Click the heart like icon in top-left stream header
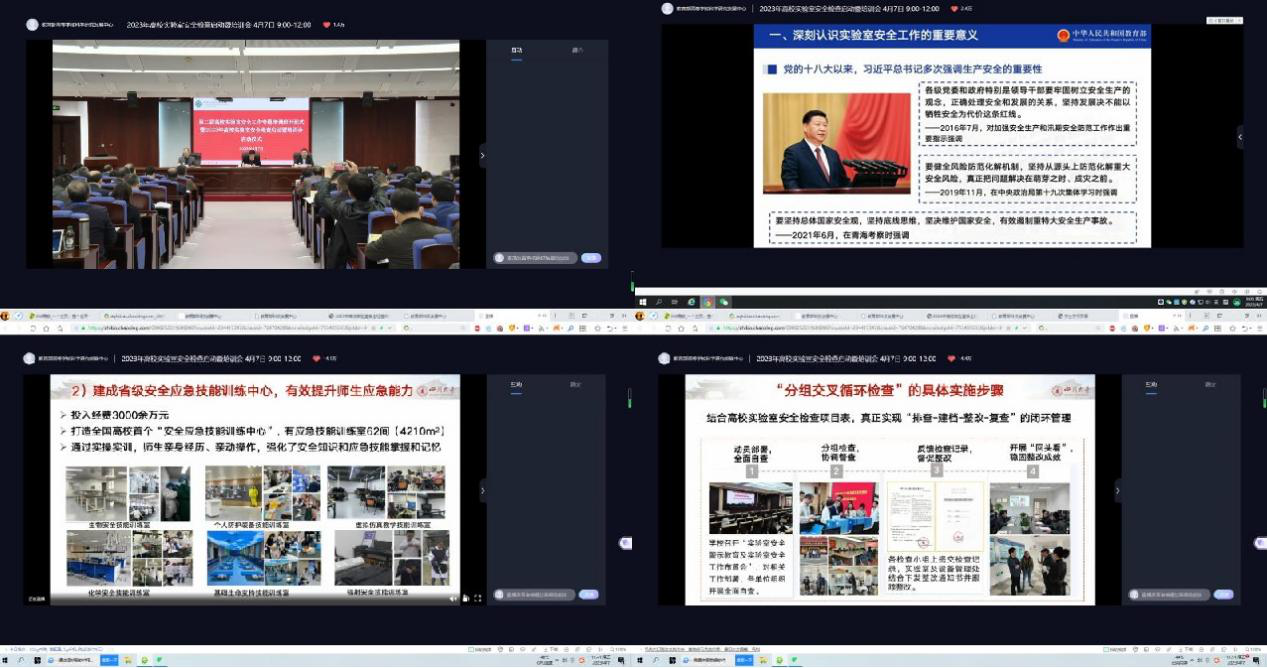 pos(326,25)
